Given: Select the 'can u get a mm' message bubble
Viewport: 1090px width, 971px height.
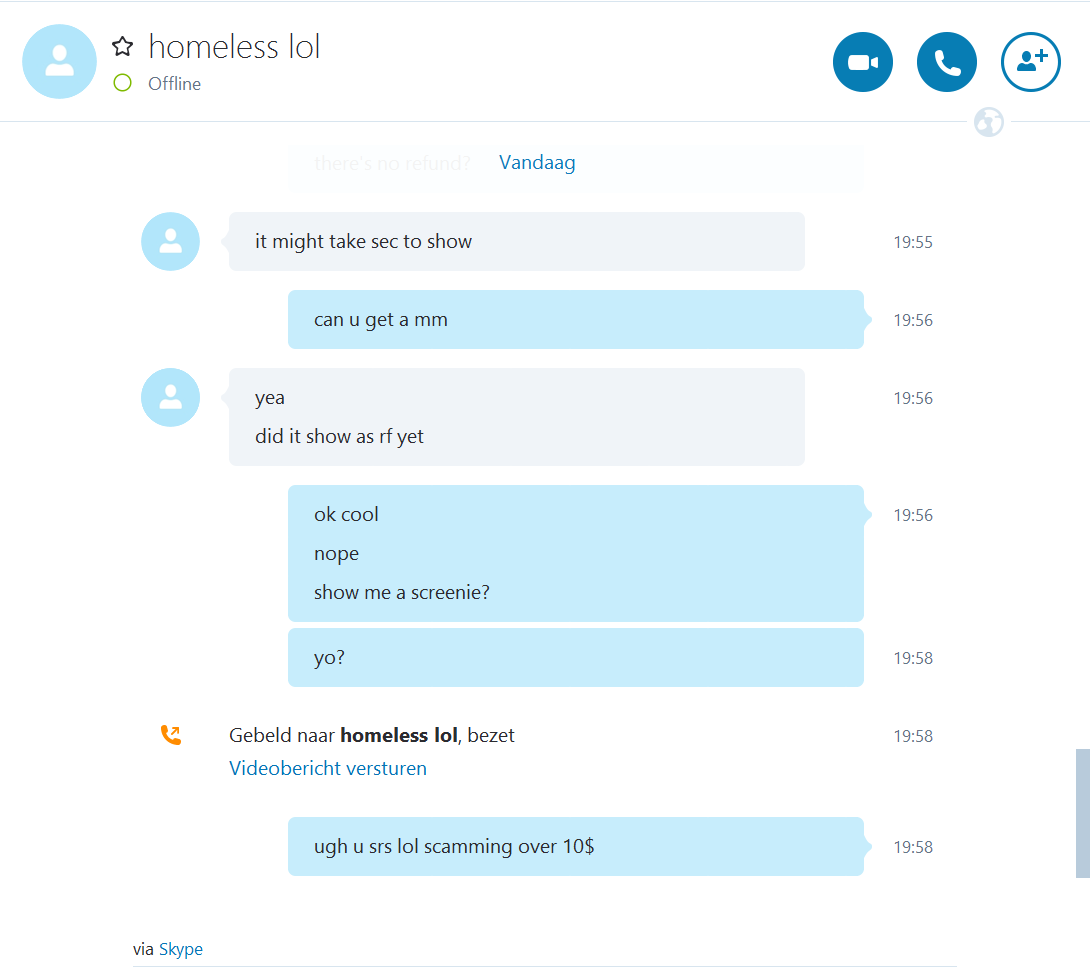Looking at the screenshot, I should 576,319.
